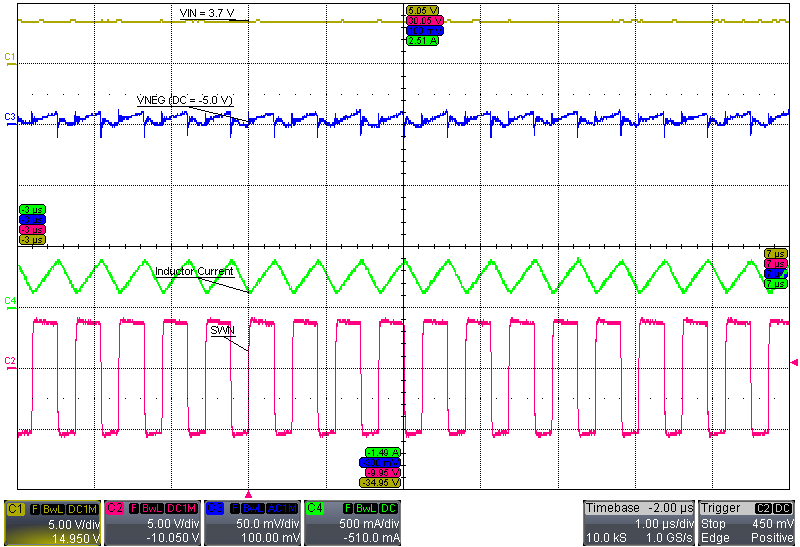The width and height of the screenshot is (800, 547).
Task: Open the pink C2 channel descriptor box
Action: [x=151, y=522]
